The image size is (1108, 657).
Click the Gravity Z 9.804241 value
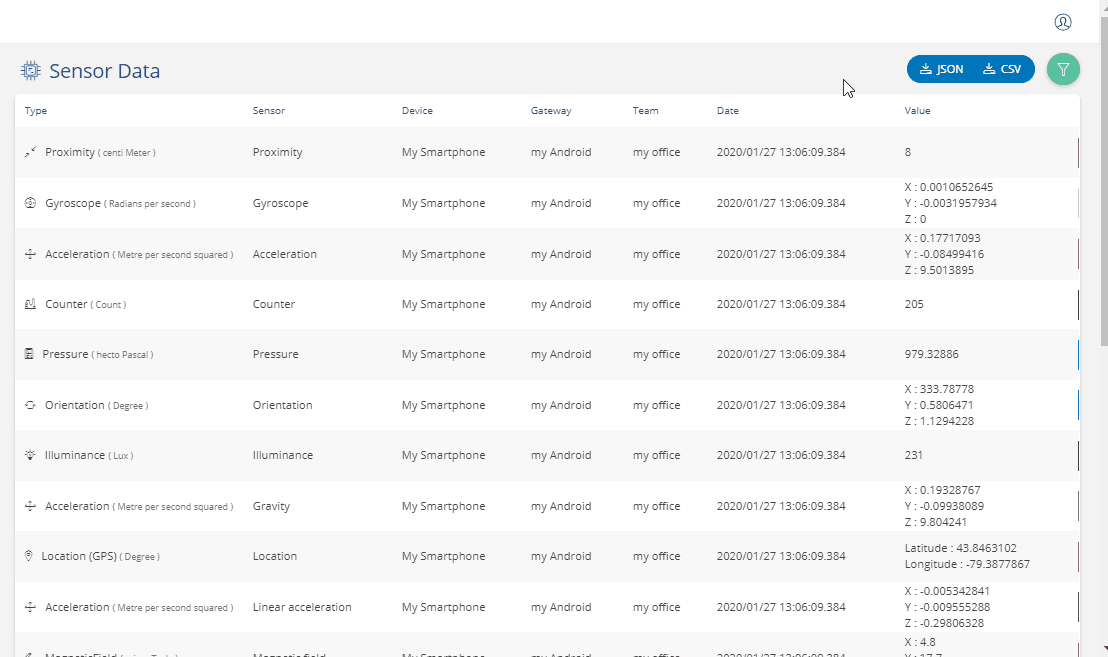(936, 522)
